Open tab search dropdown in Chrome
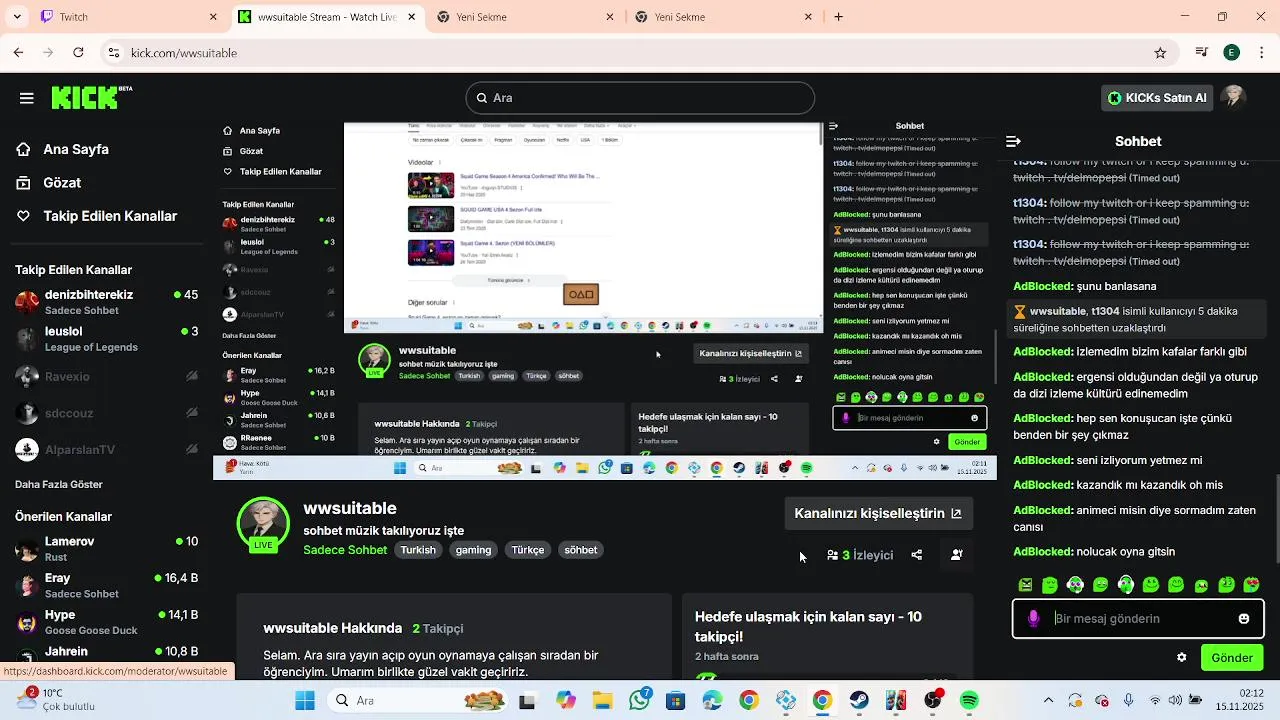The image size is (1280, 720). [x=17, y=17]
